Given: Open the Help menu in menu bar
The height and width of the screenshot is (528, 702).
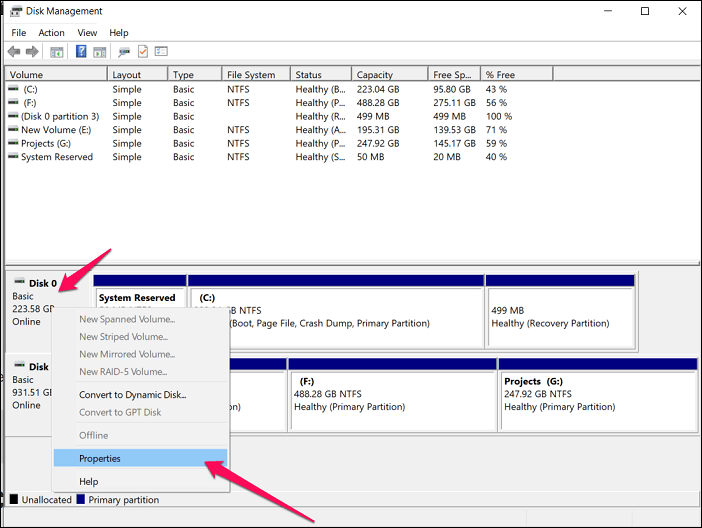Looking at the screenshot, I should click(119, 33).
